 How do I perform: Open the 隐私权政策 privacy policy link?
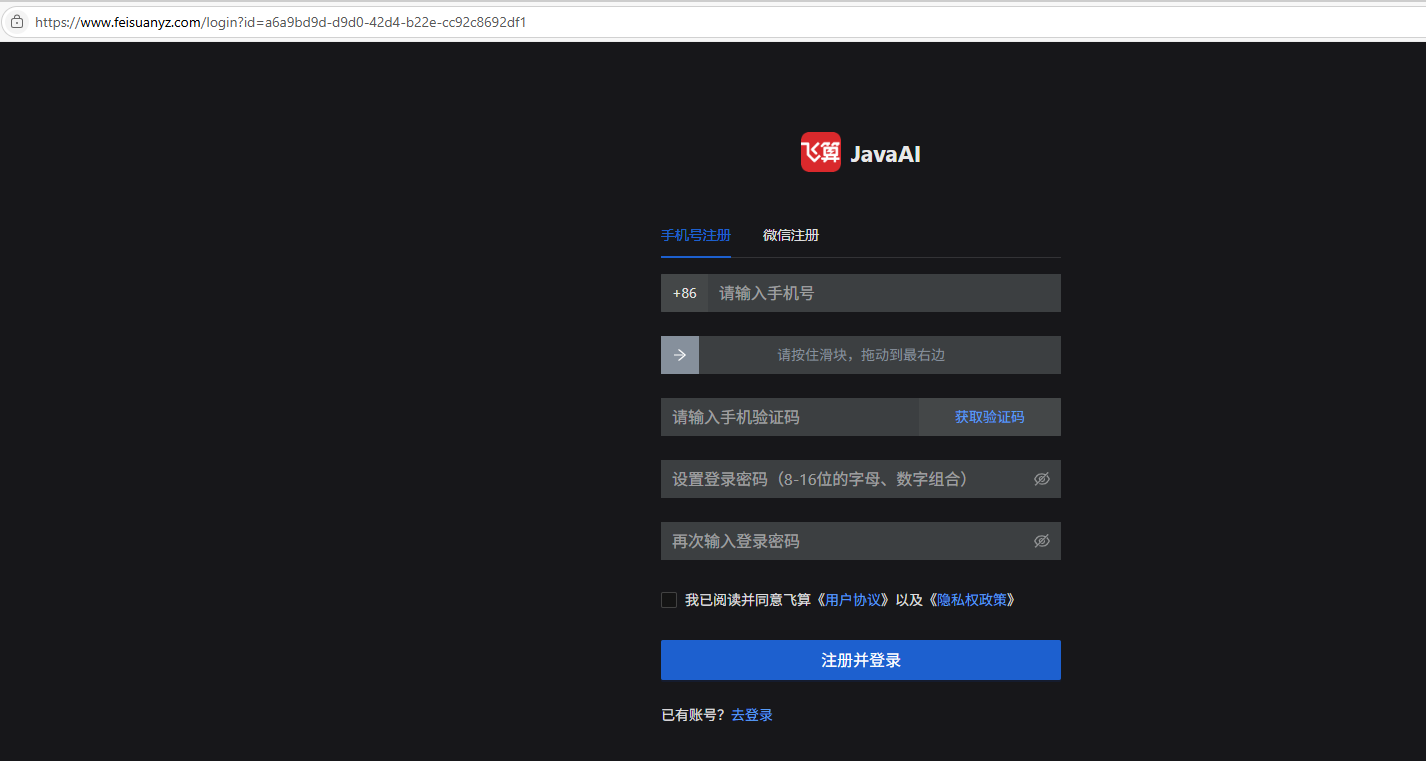pos(972,599)
